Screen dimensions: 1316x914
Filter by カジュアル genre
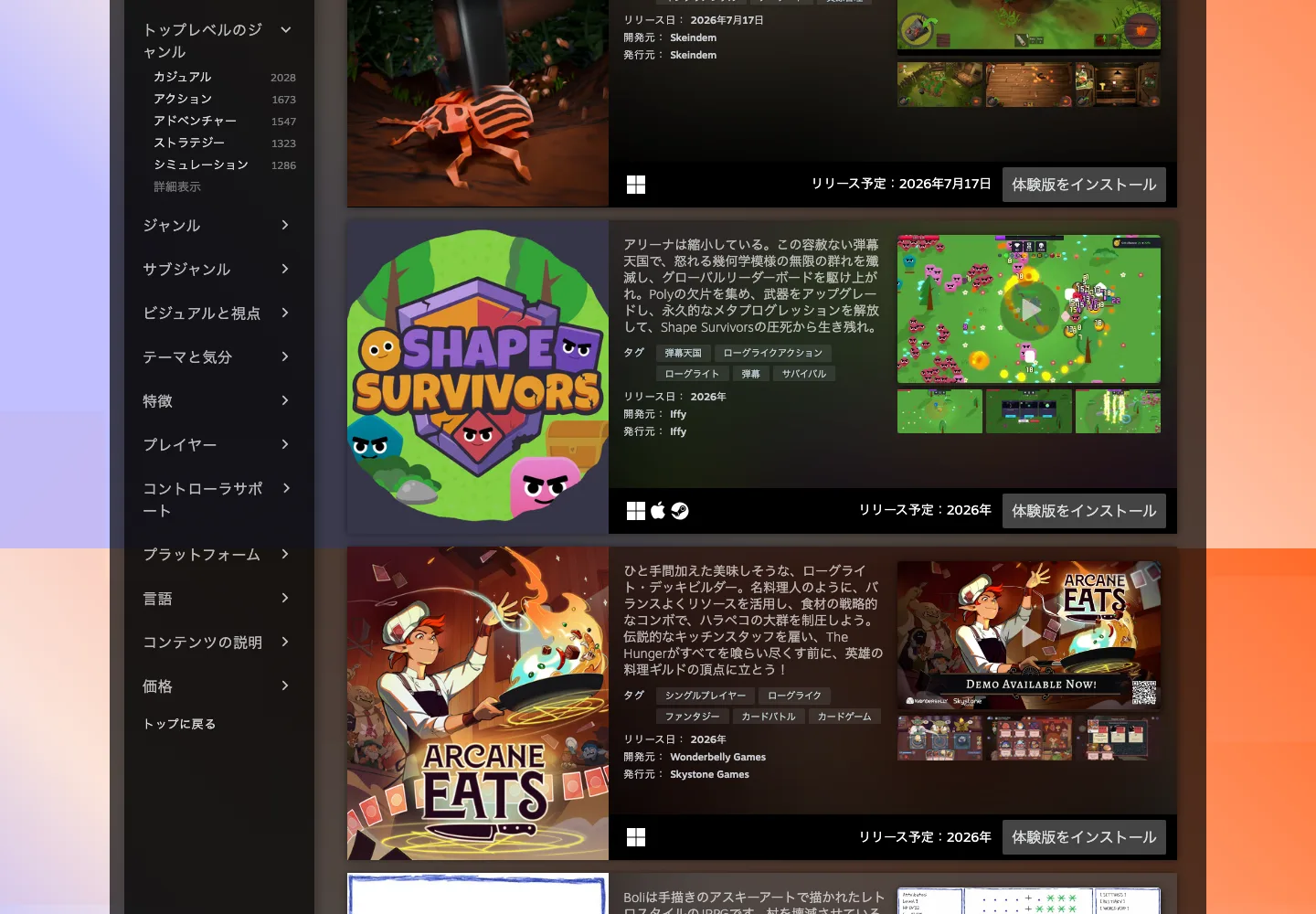(x=224, y=77)
